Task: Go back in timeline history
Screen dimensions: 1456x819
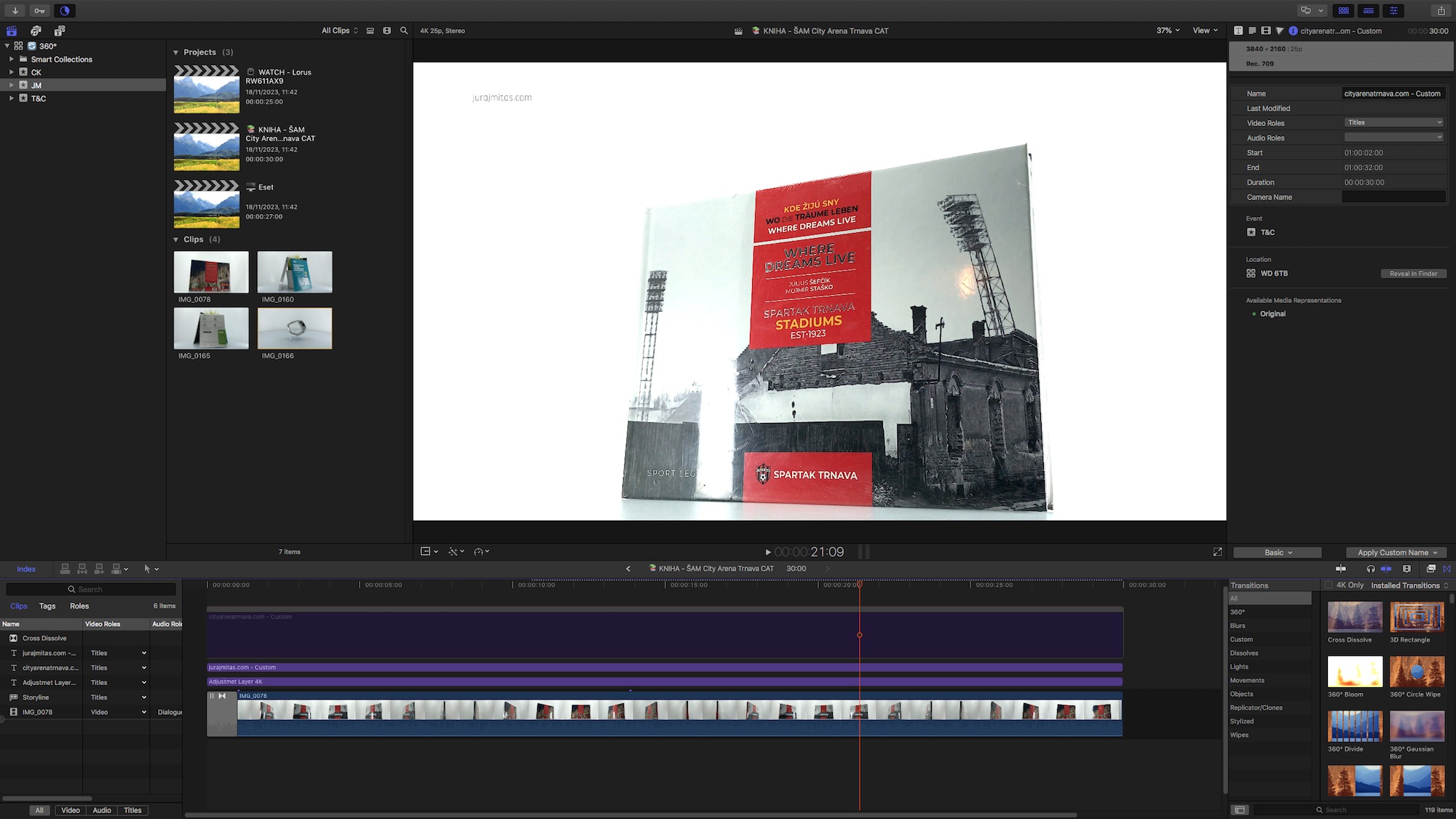Action: click(x=628, y=569)
